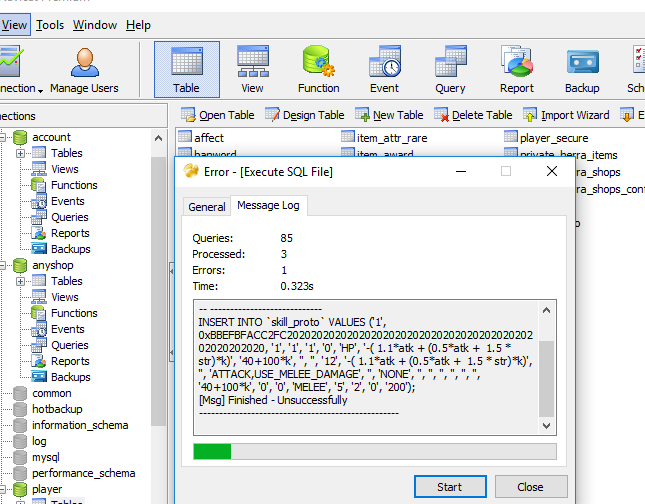645x504 pixels.
Task: Select the account database node
Action: click(x=51, y=137)
